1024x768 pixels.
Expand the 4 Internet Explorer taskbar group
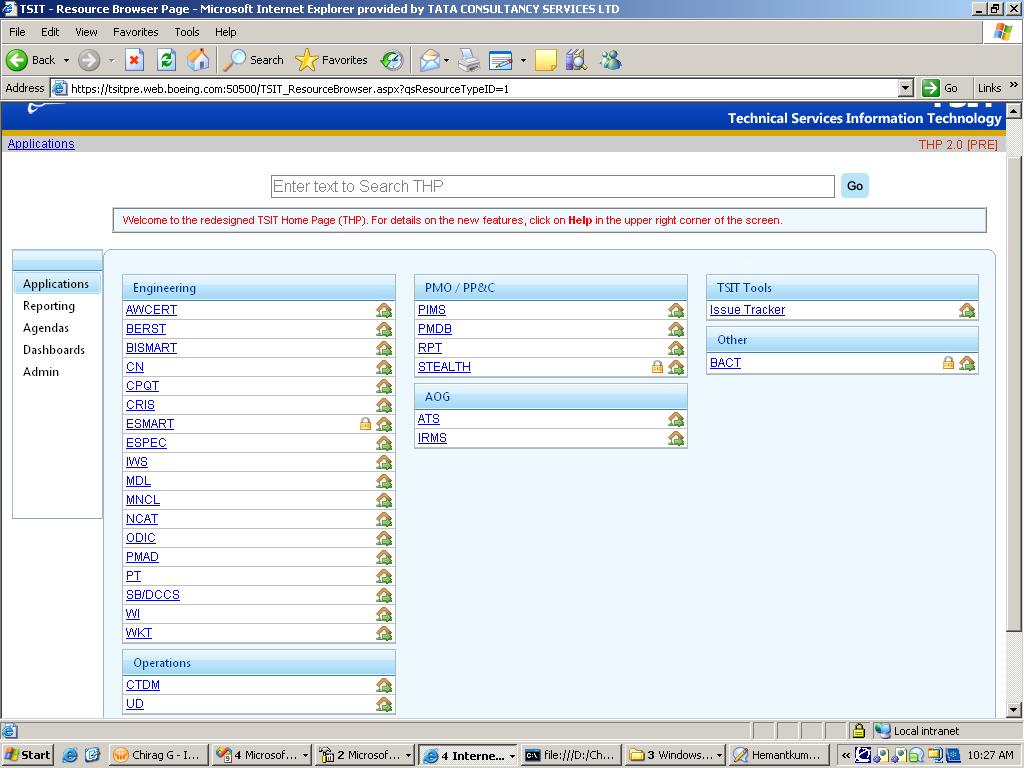pyautogui.click(x=512, y=756)
